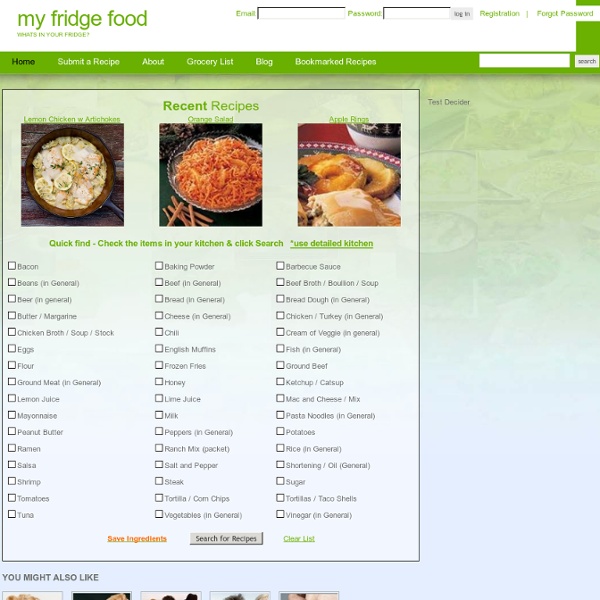
Task: Open the Lemon Chicken w Artichokes photo
Action: pyautogui.click(x=72, y=175)
